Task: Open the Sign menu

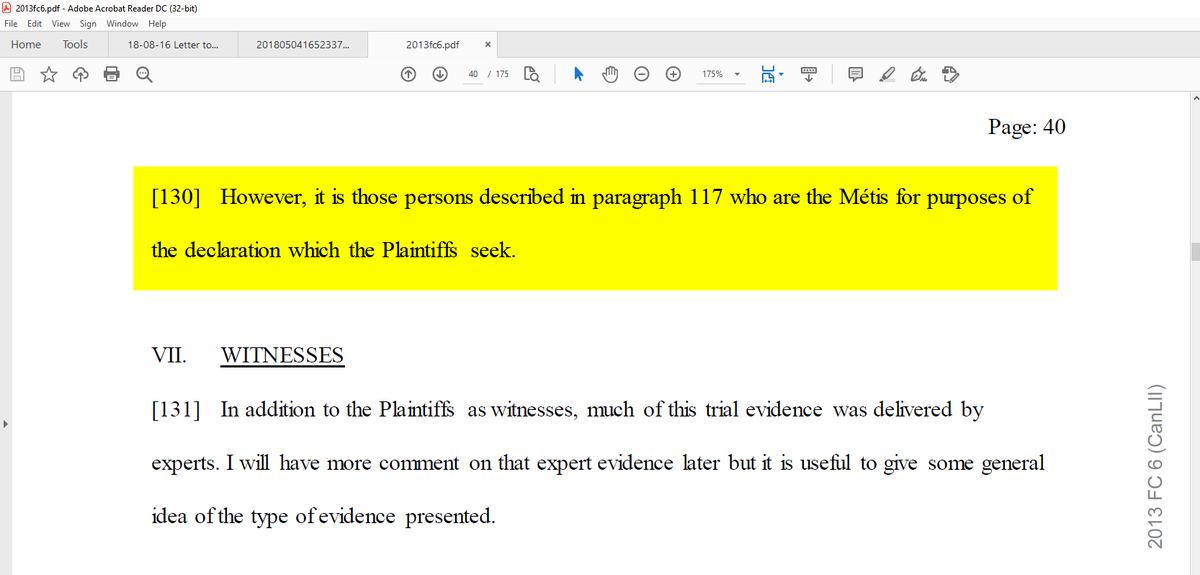Action: (x=88, y=23)
